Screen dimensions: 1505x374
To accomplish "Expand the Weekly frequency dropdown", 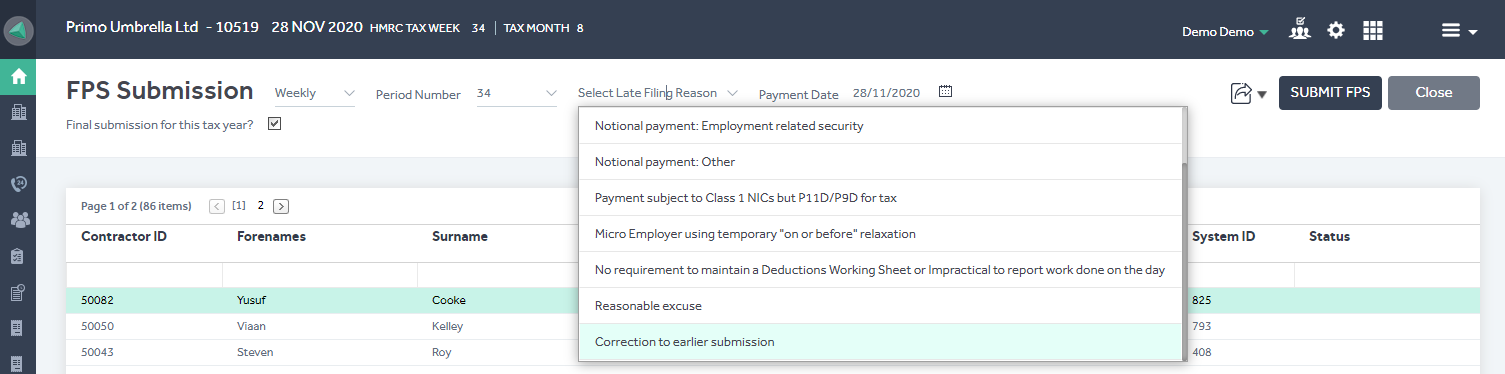I will pyautogui.click(x=315, y=93).
